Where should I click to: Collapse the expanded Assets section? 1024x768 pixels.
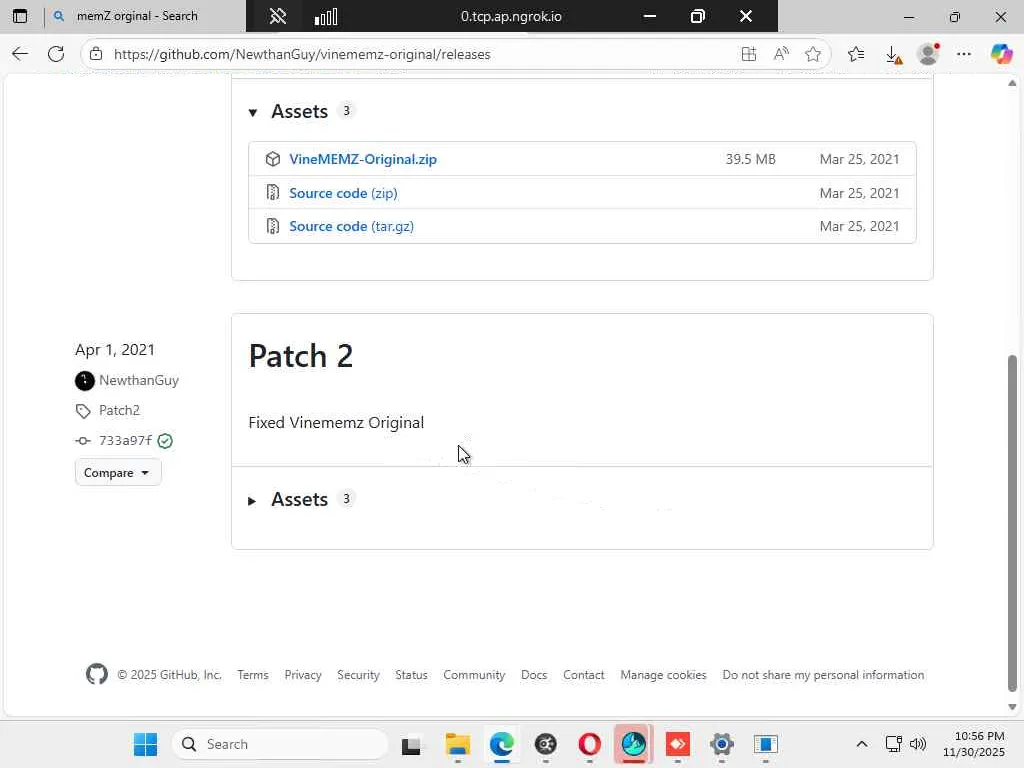tap(253, 112)
